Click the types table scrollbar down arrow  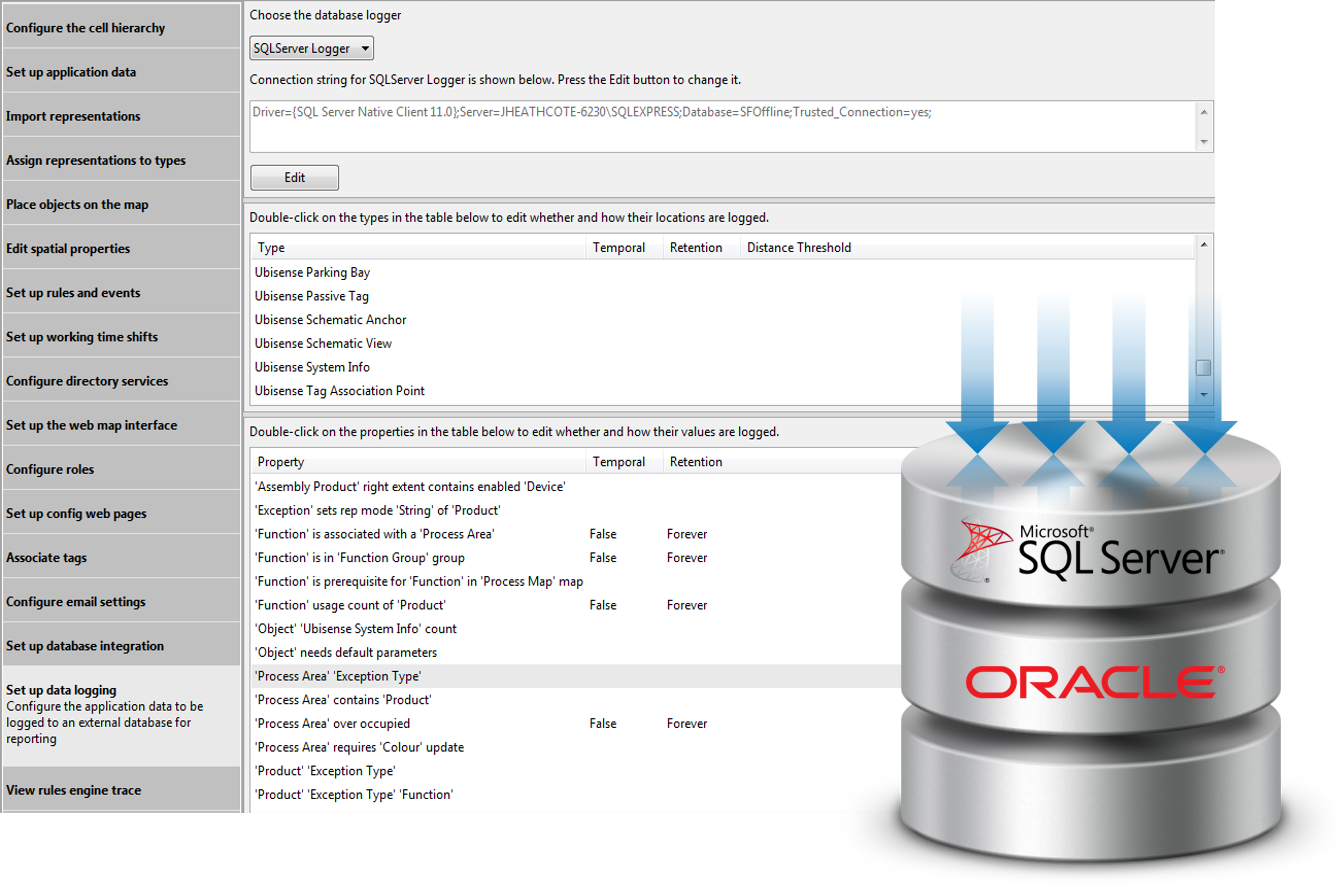click(x=1204, y=396)
